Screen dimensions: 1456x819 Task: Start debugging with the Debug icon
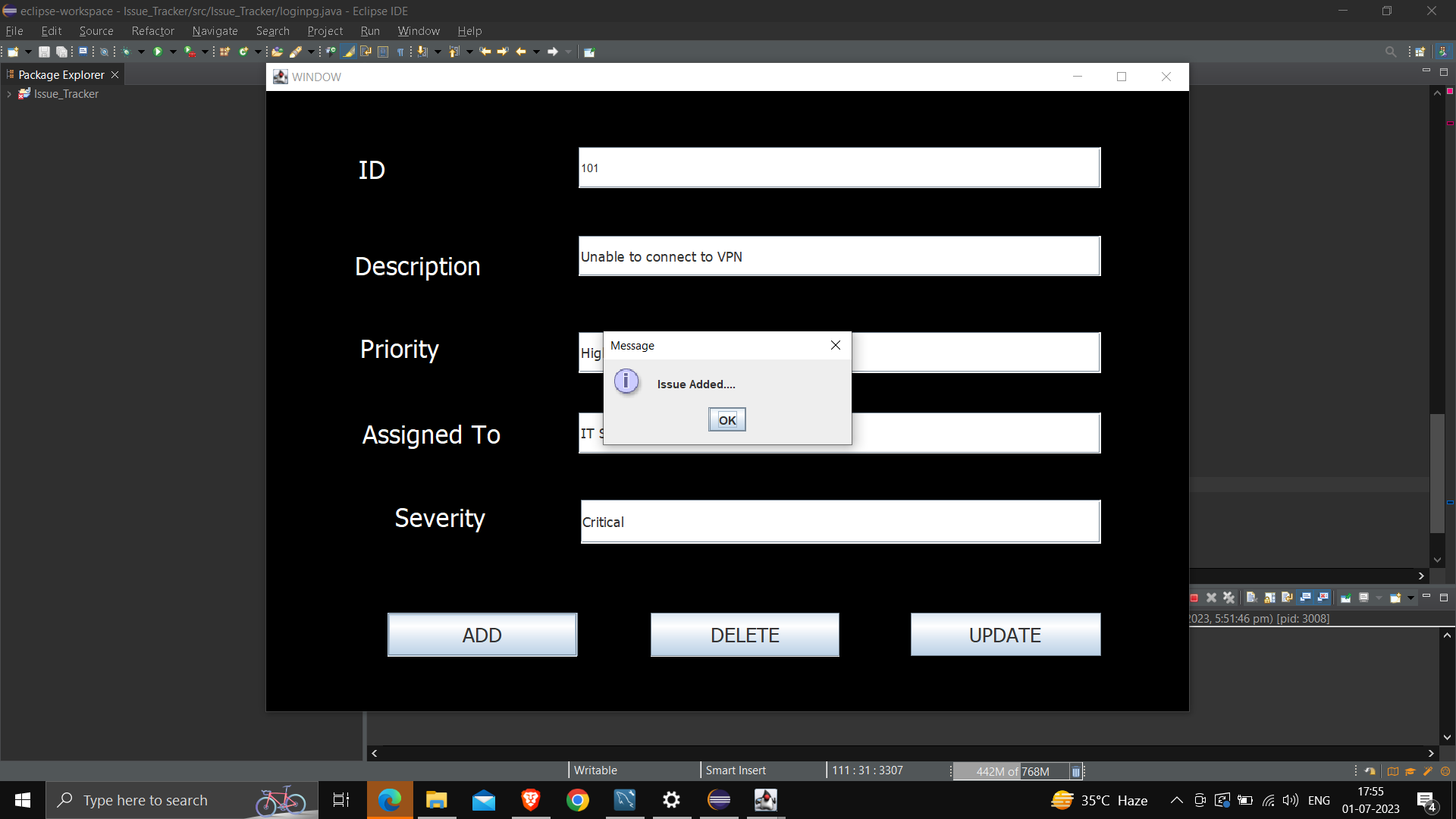[126, 52]
